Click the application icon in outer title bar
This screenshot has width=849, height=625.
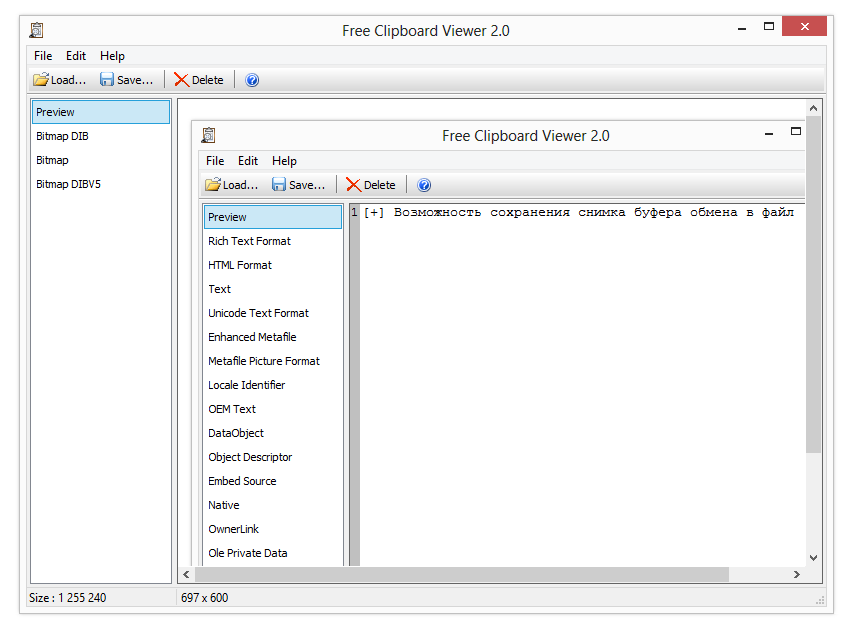tap(36, 30)
